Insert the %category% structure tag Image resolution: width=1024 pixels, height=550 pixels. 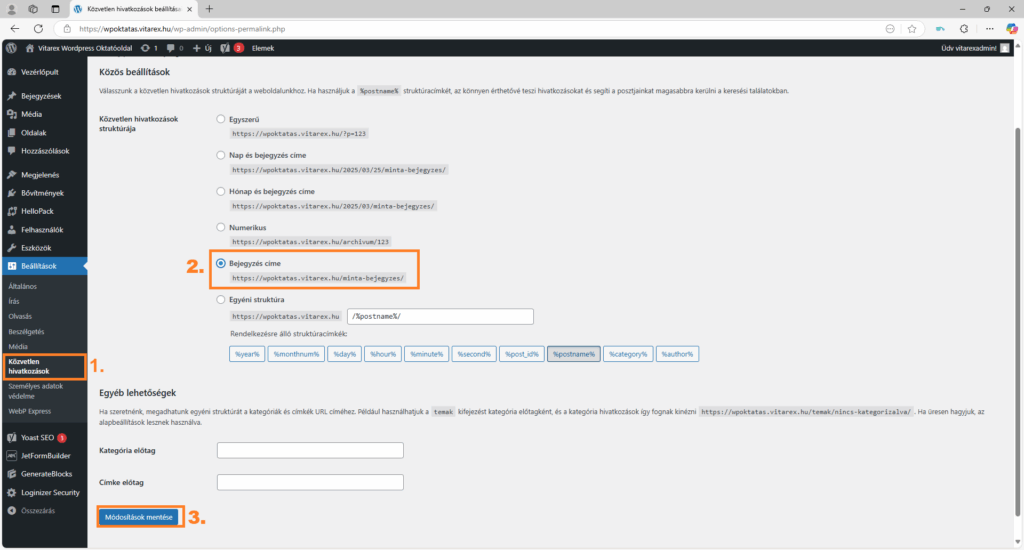627,354
